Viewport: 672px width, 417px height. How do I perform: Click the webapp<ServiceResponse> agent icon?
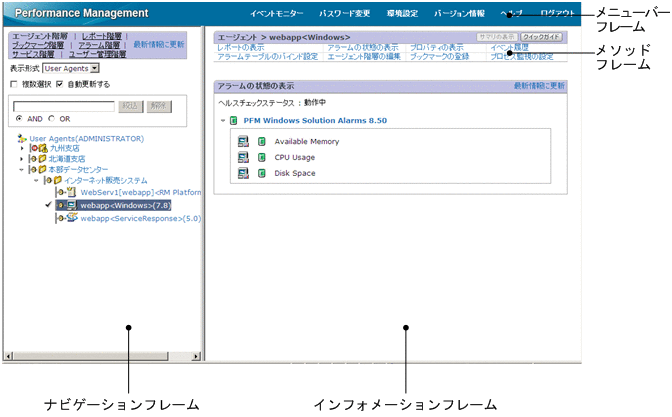[72, 218]
